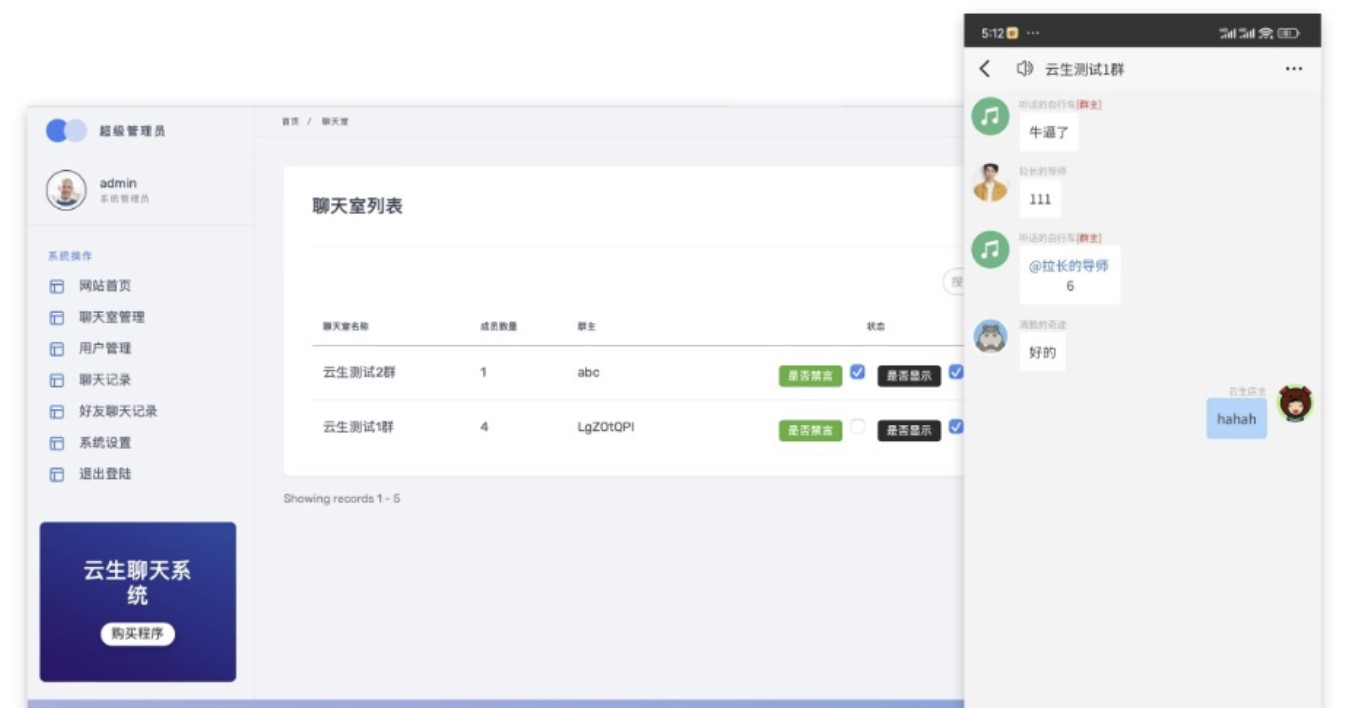The width and height of the screenshot is (1355, 708).
Task: Click the 购买程序 button
Action: pos(138,634)
